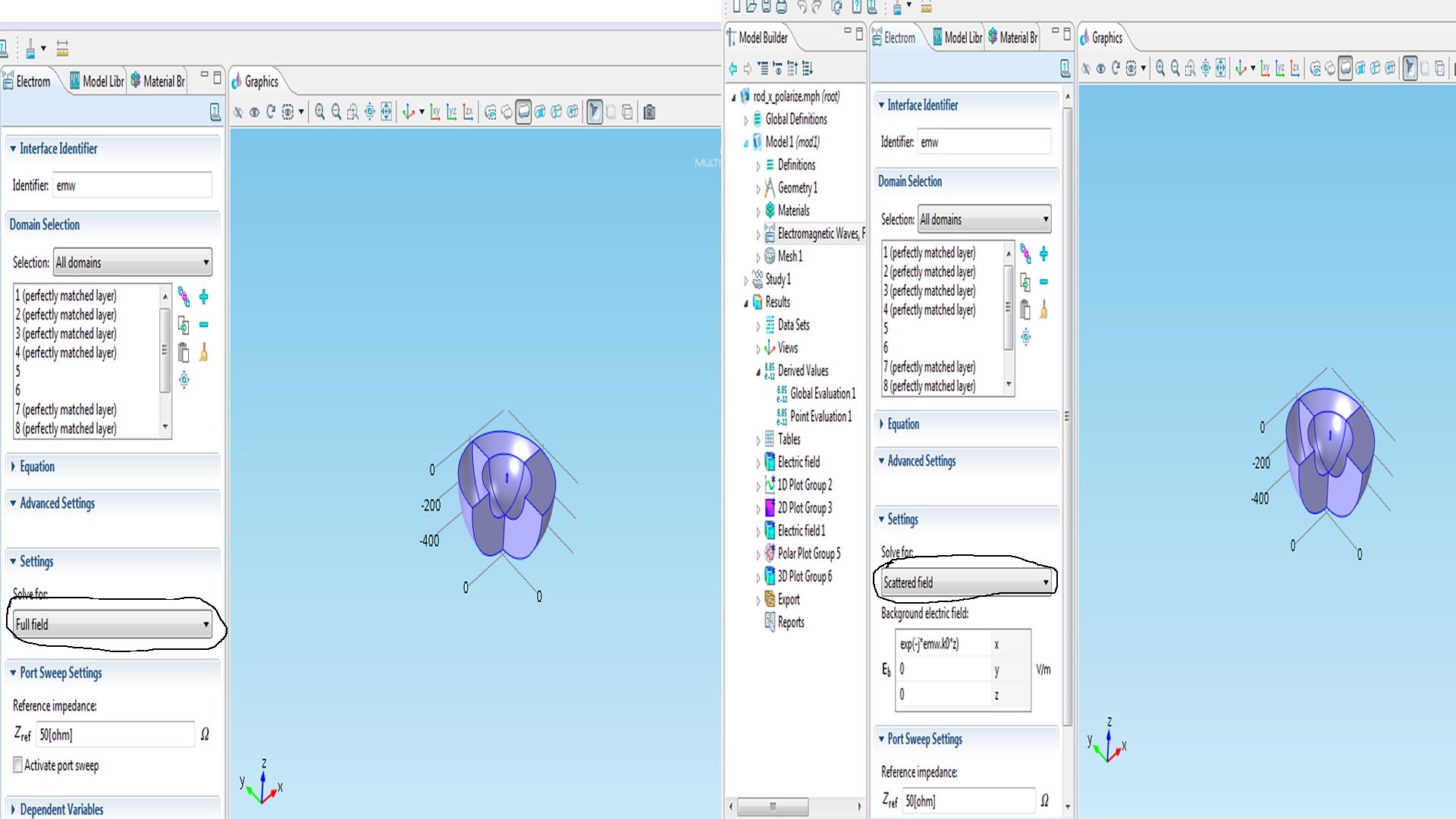
Task: Click the Zref reference impedance field
Action: tap(115, 734)
